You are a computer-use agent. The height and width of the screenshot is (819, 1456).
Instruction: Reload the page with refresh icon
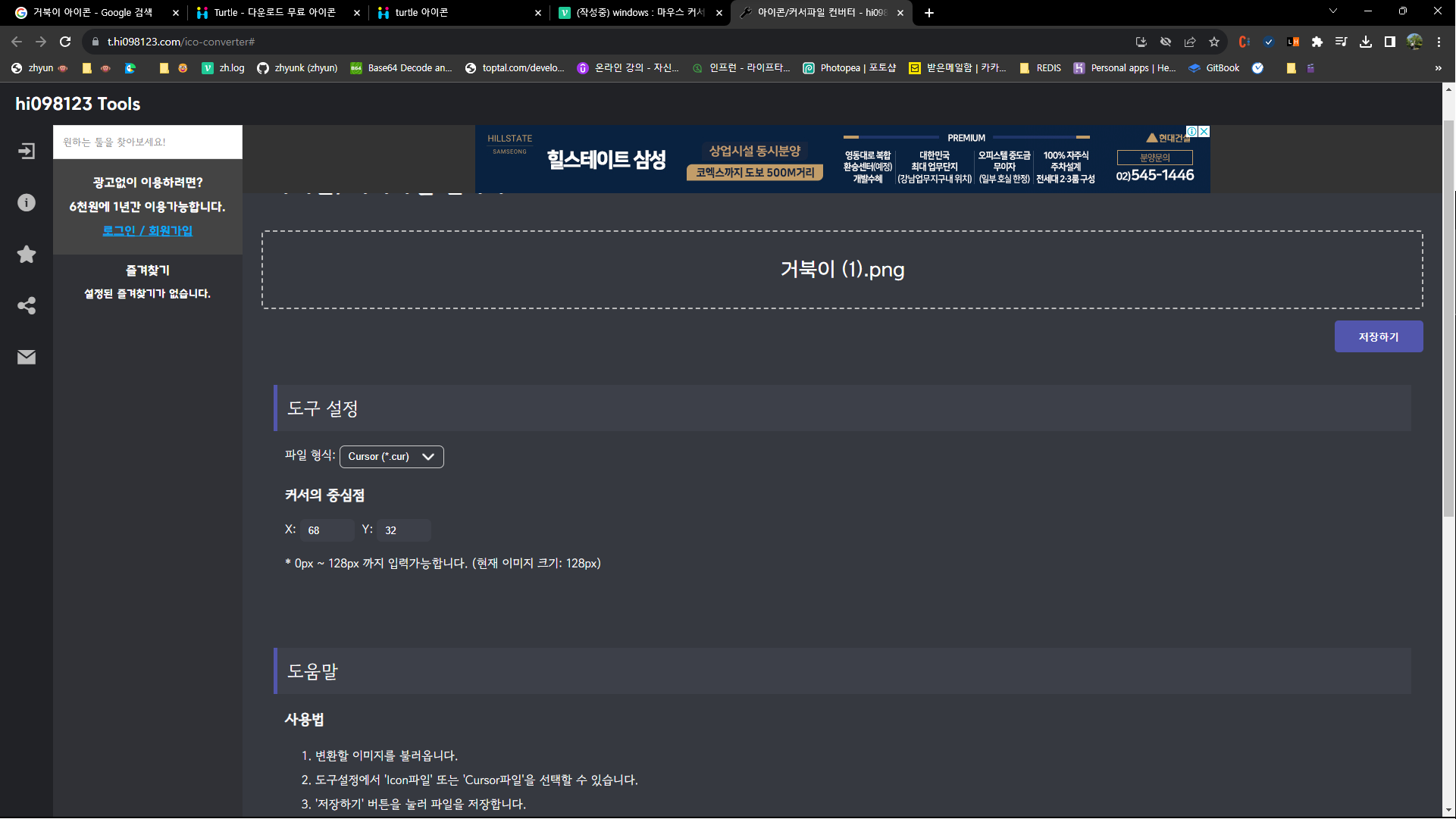pyautogui.click(x=65, y=42)
